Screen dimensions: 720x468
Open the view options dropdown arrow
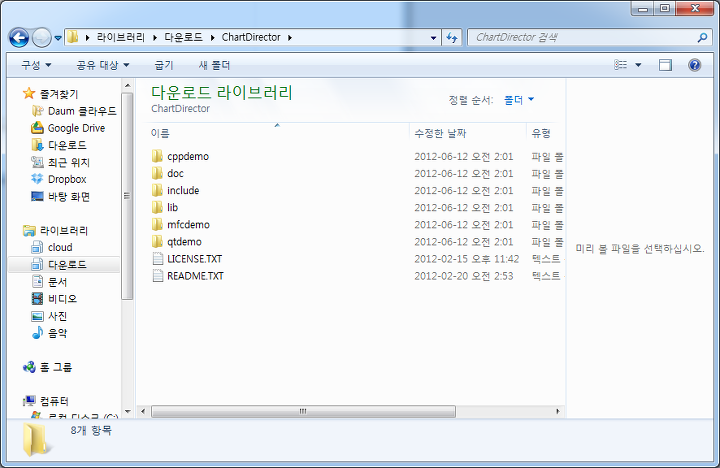click(x=638, y=65)
